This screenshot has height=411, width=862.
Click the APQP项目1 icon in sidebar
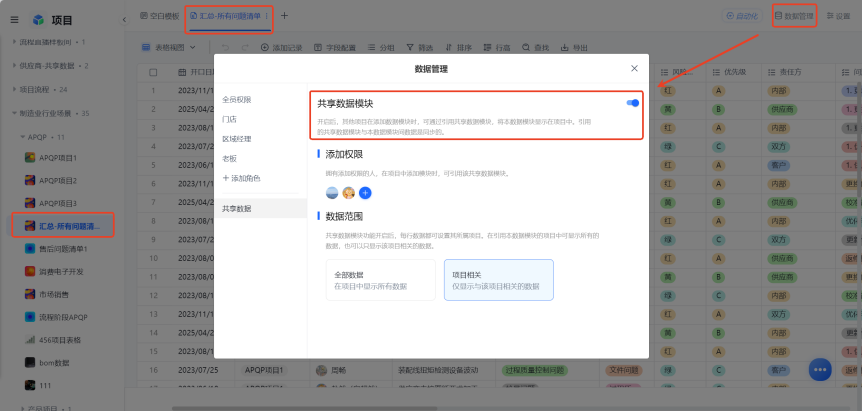30,158
